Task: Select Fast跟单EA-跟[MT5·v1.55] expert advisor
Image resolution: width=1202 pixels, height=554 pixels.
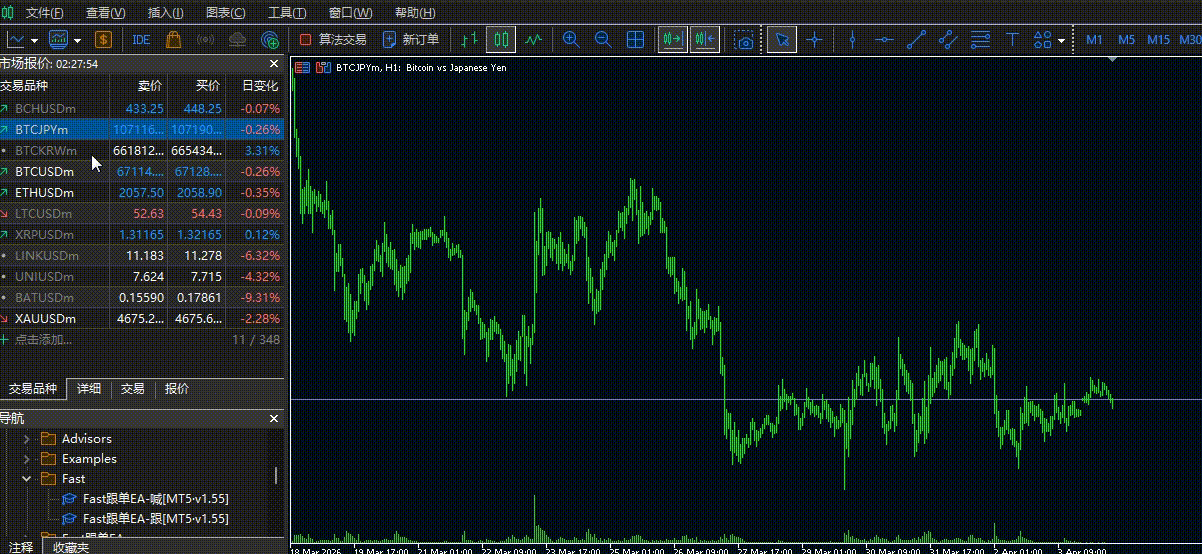Action: [155, 519]
